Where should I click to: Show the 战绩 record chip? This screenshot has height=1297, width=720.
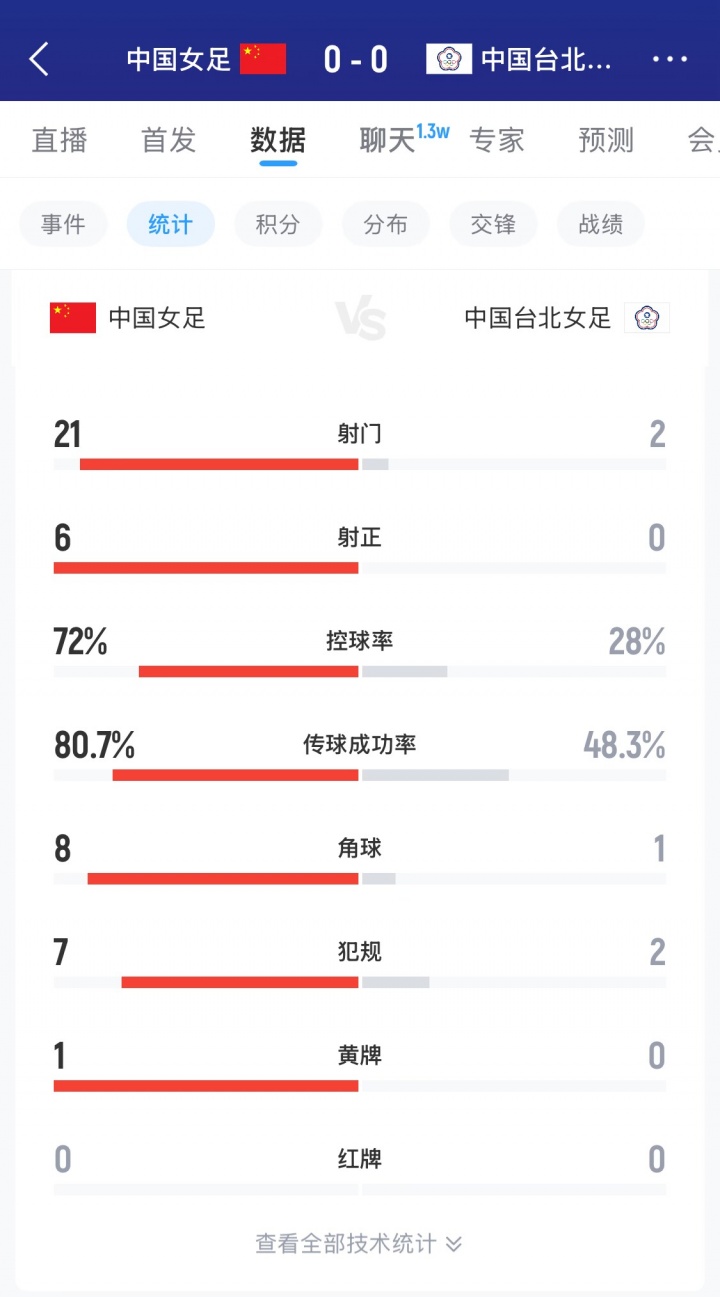tap(601, 225)
